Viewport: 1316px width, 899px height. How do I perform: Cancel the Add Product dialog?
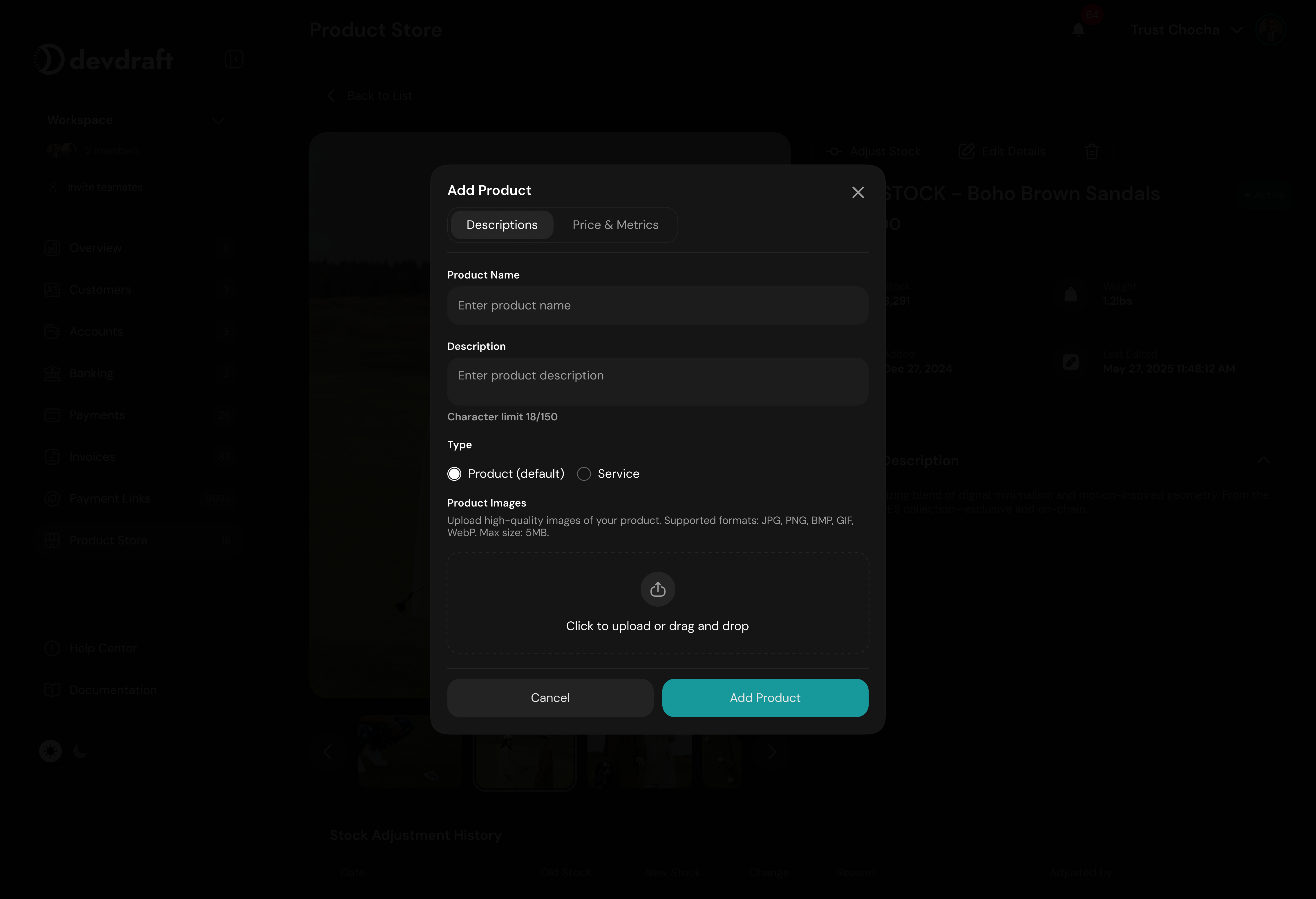[550, 697]
